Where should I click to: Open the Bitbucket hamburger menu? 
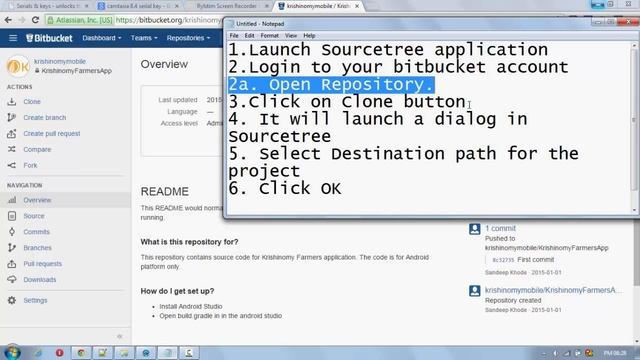(x=13, y=38)
